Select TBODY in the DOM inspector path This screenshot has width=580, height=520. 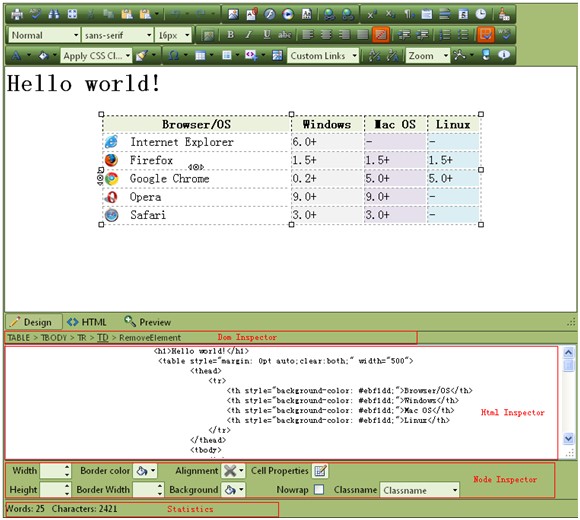click(54, 338)
